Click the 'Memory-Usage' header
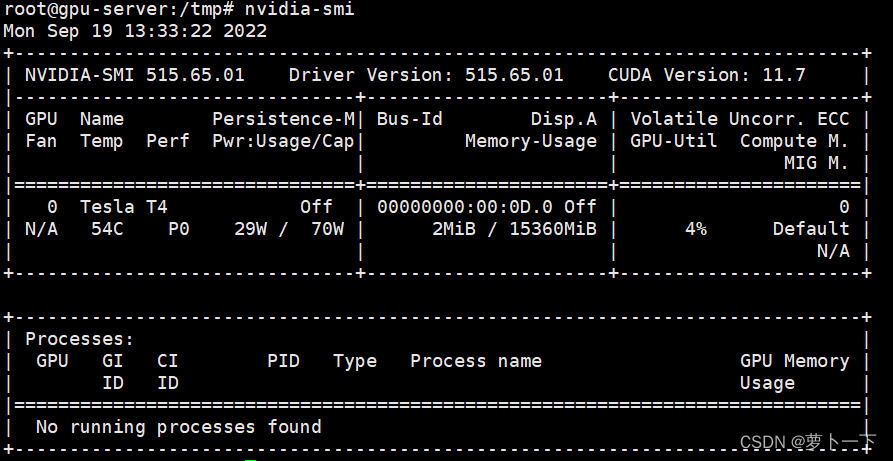The width and height of the screenshot is (893, 461). click(531, 141)
